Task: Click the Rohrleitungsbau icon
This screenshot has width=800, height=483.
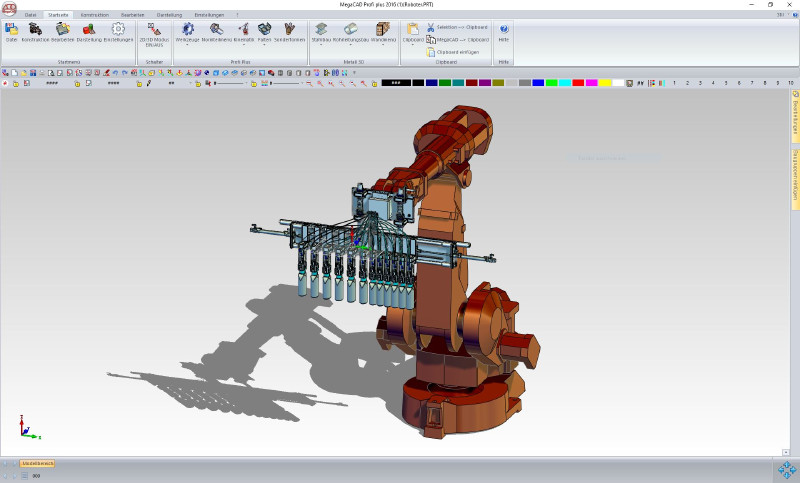Action: point(350,30)
